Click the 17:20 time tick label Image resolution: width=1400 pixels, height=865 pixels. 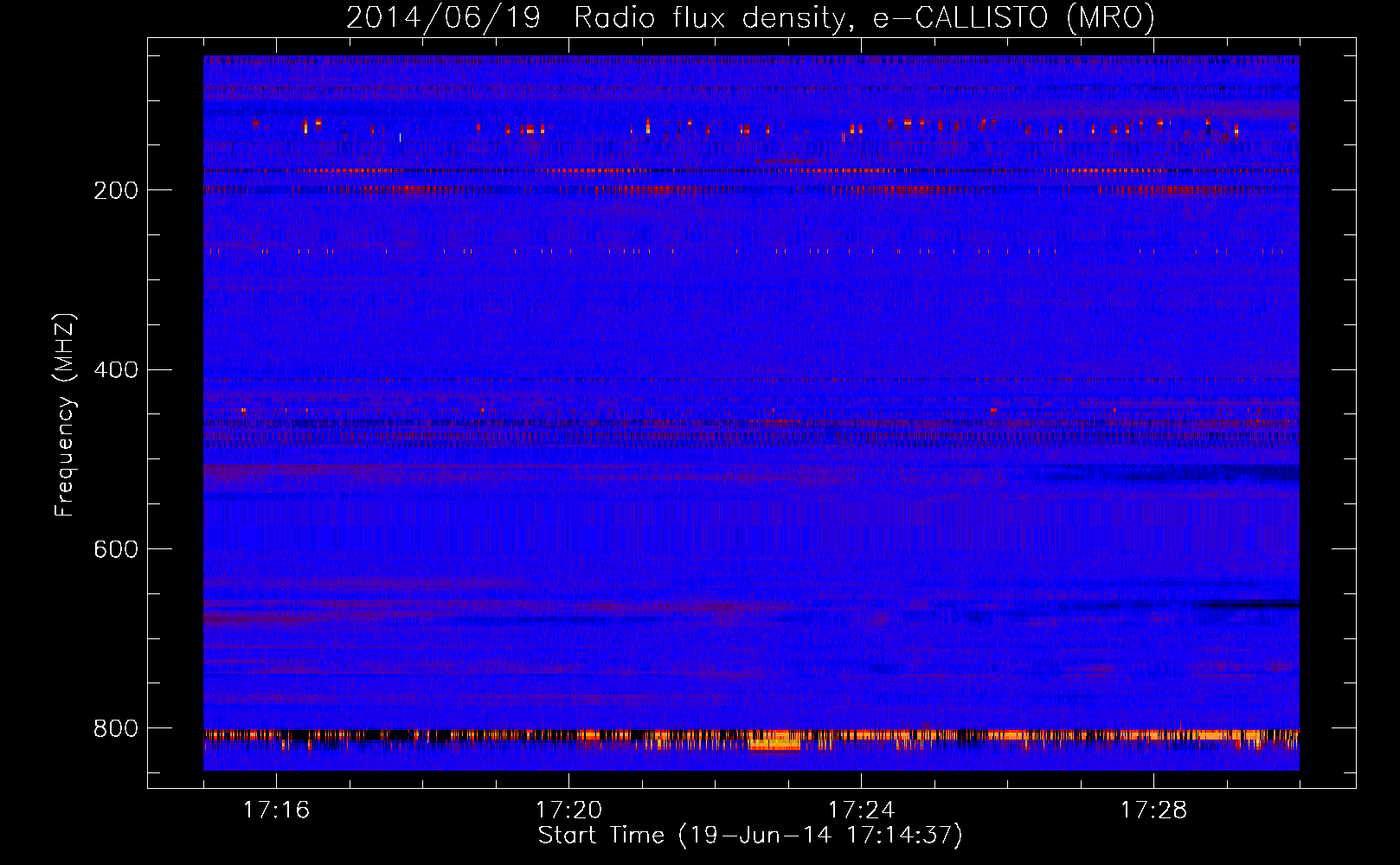click(x=568, y=811)
